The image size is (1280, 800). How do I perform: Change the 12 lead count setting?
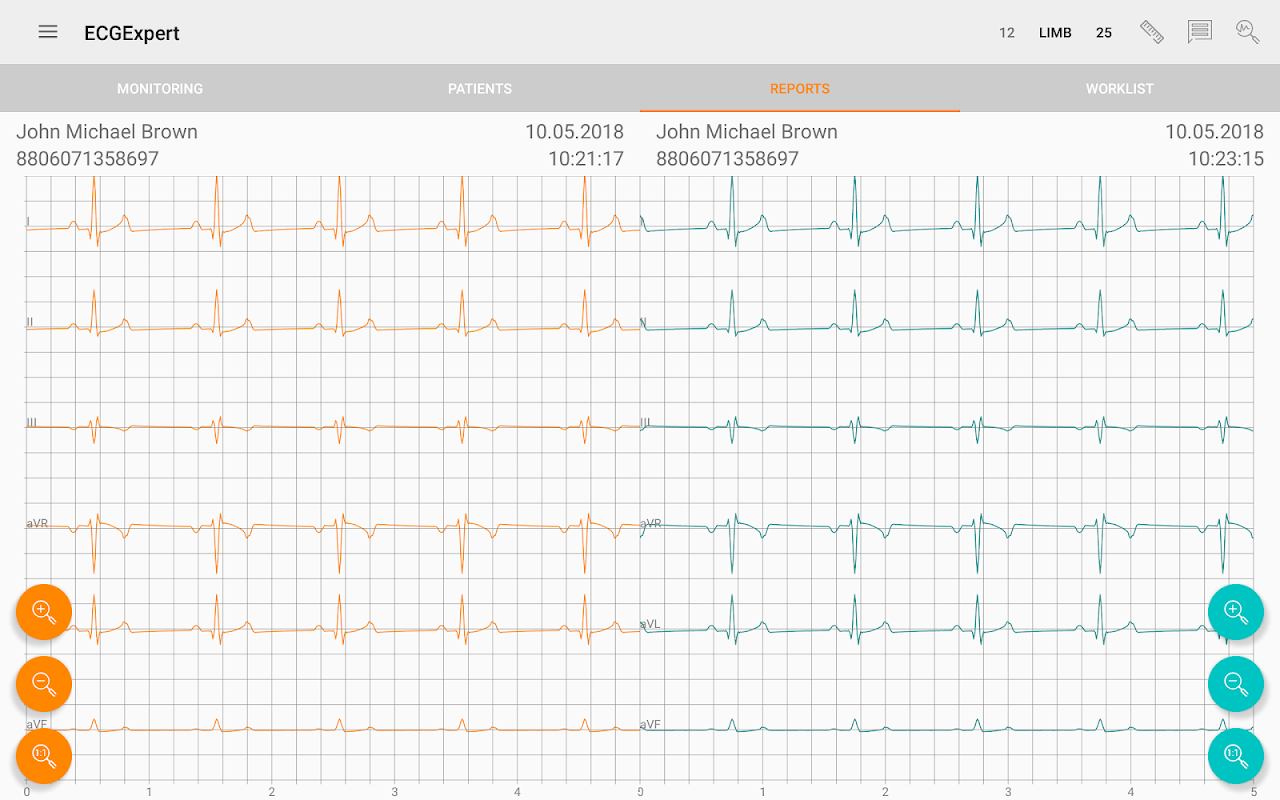[1007, 33]
